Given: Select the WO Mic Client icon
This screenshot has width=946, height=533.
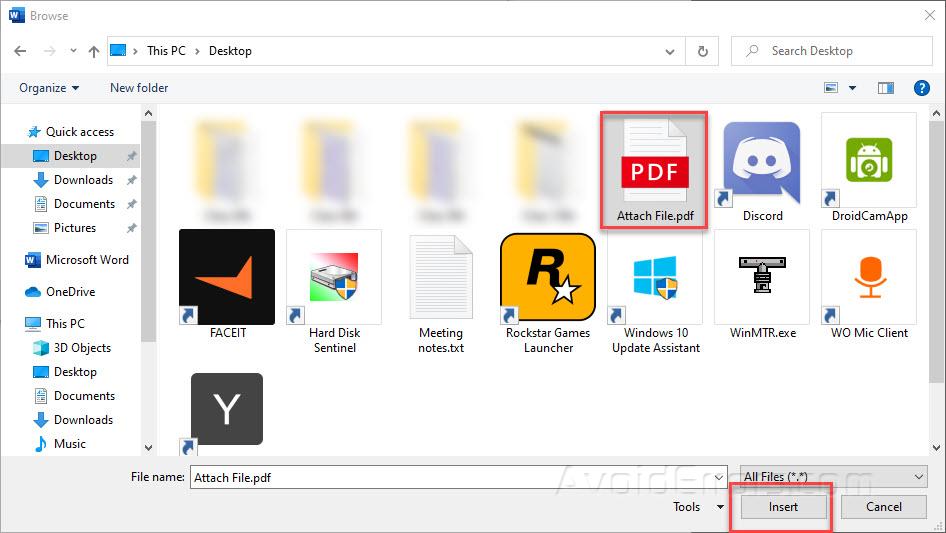Looking at the screenshot, I should click(x=868, y=277).
